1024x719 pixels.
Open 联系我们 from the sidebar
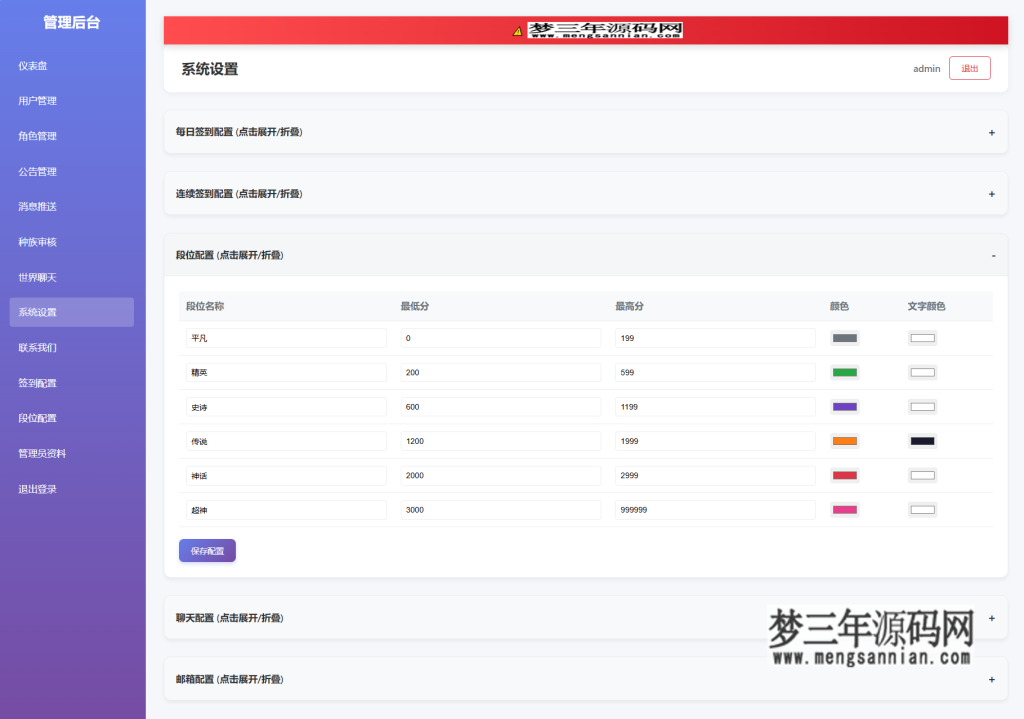click(40, 347)
